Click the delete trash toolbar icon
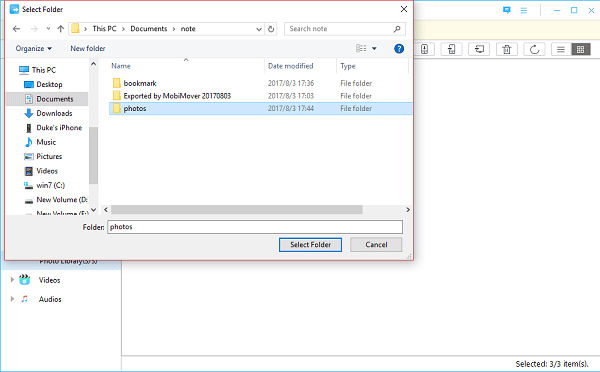This screenshot has height=372, width=600. point(507,49)
